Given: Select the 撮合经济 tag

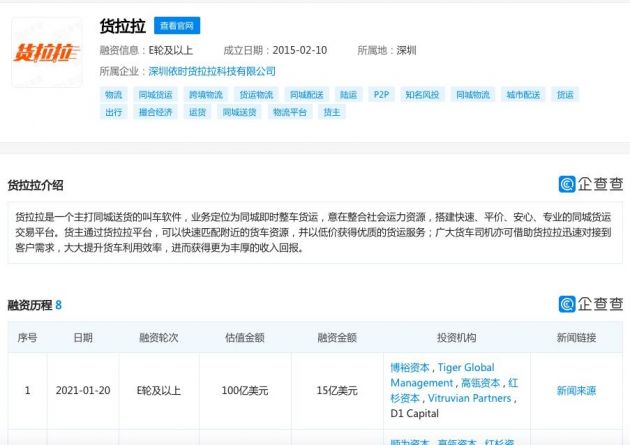Looking at the screenshot, I should (x=155, y=112).
